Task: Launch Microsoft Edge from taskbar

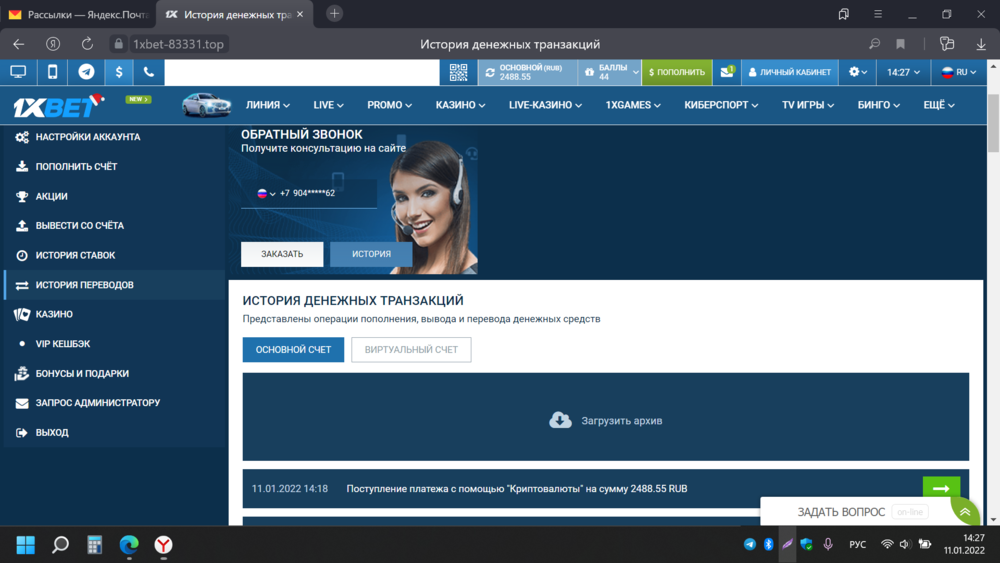Action: point(129,545)
